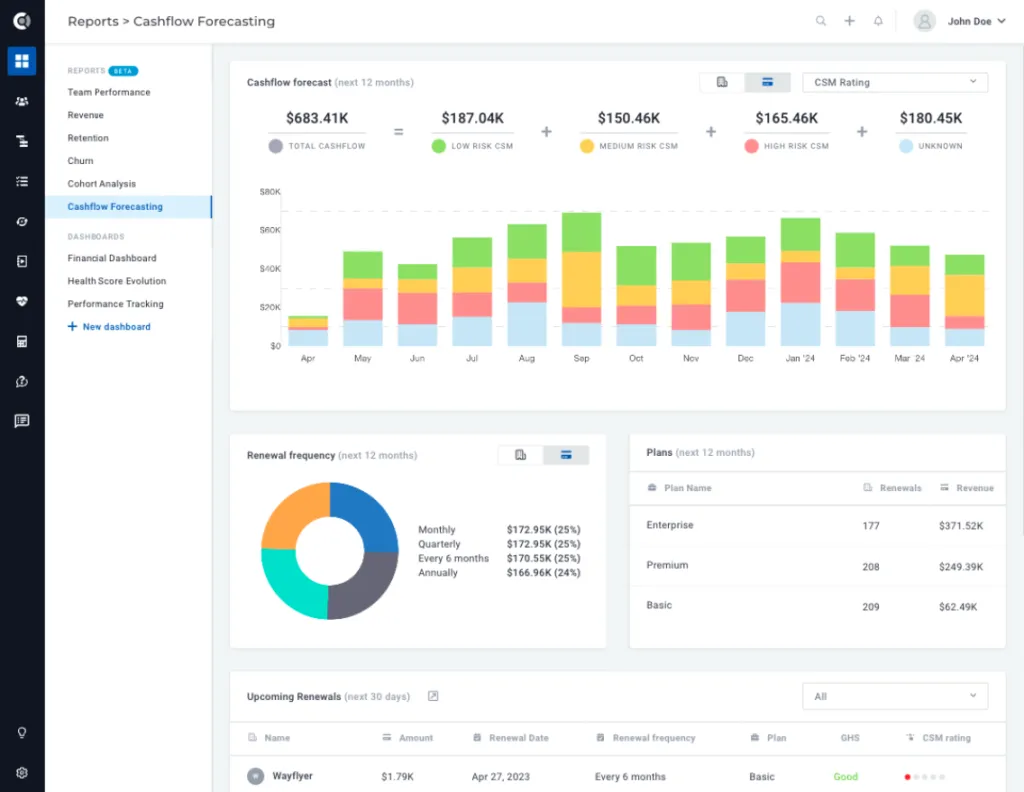Screen dimensions: 1024x792
Task: Open the Upcoming Renewals external link icon
Action: [x=433, y=696]
